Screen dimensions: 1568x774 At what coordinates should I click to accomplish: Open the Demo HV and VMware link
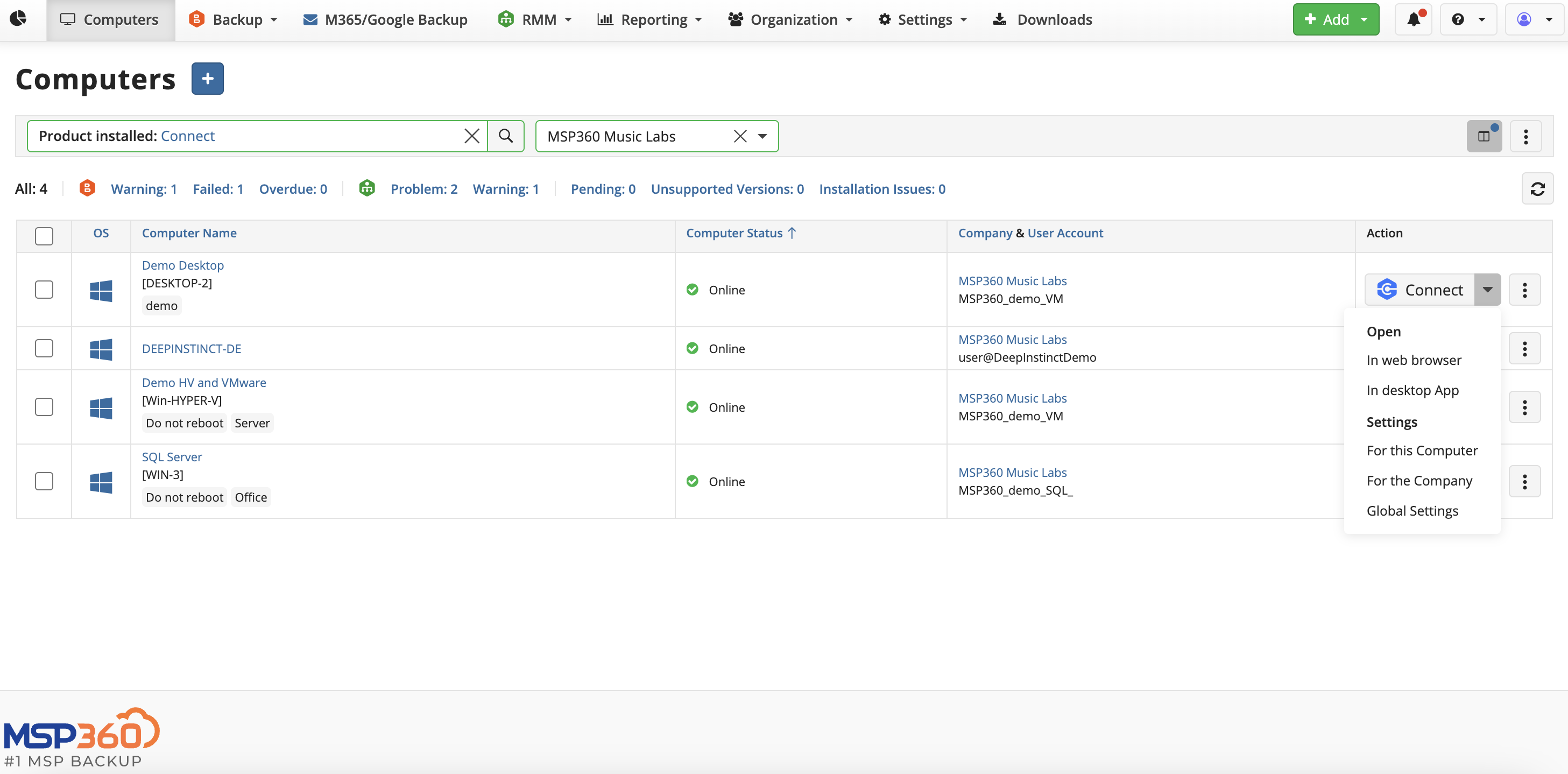click(x=204, y=383)
